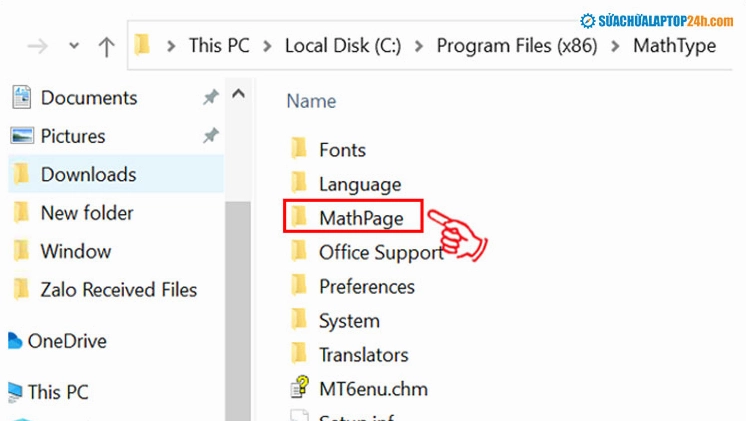Click the Language folder icon
This screenshot has width=746, height=421.
(x=299, y=182)
